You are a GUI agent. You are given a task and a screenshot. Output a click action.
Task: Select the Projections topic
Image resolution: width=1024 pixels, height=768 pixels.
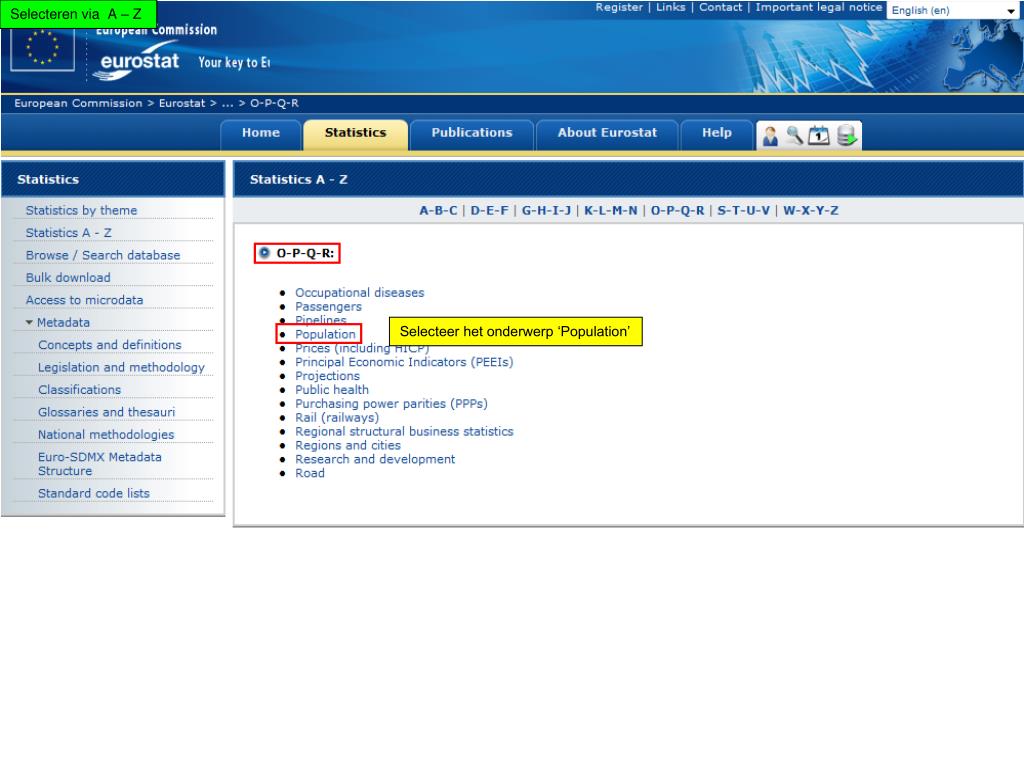(327, 376)
